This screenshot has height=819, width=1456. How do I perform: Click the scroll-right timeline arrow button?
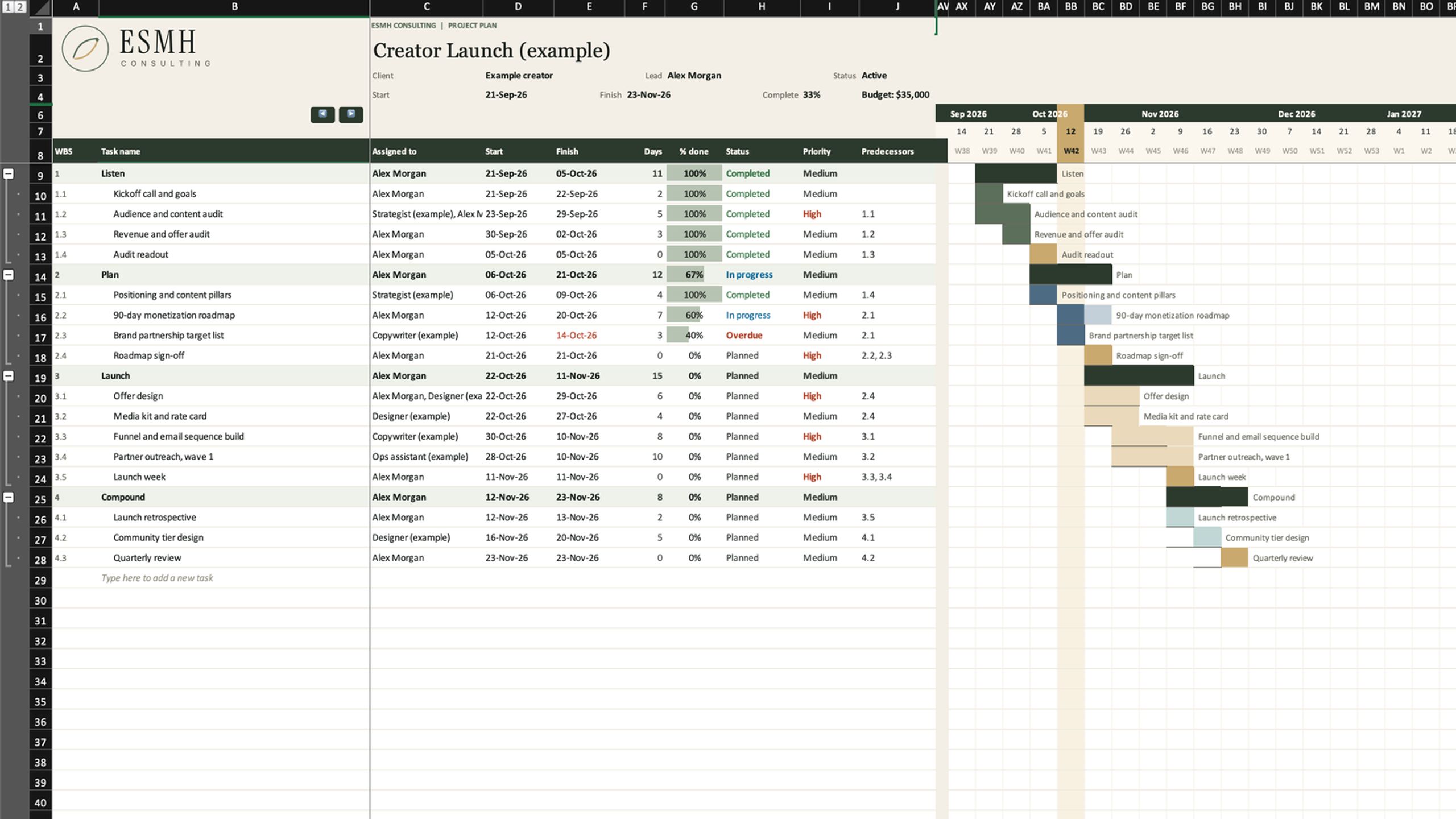tap(351, 114)
